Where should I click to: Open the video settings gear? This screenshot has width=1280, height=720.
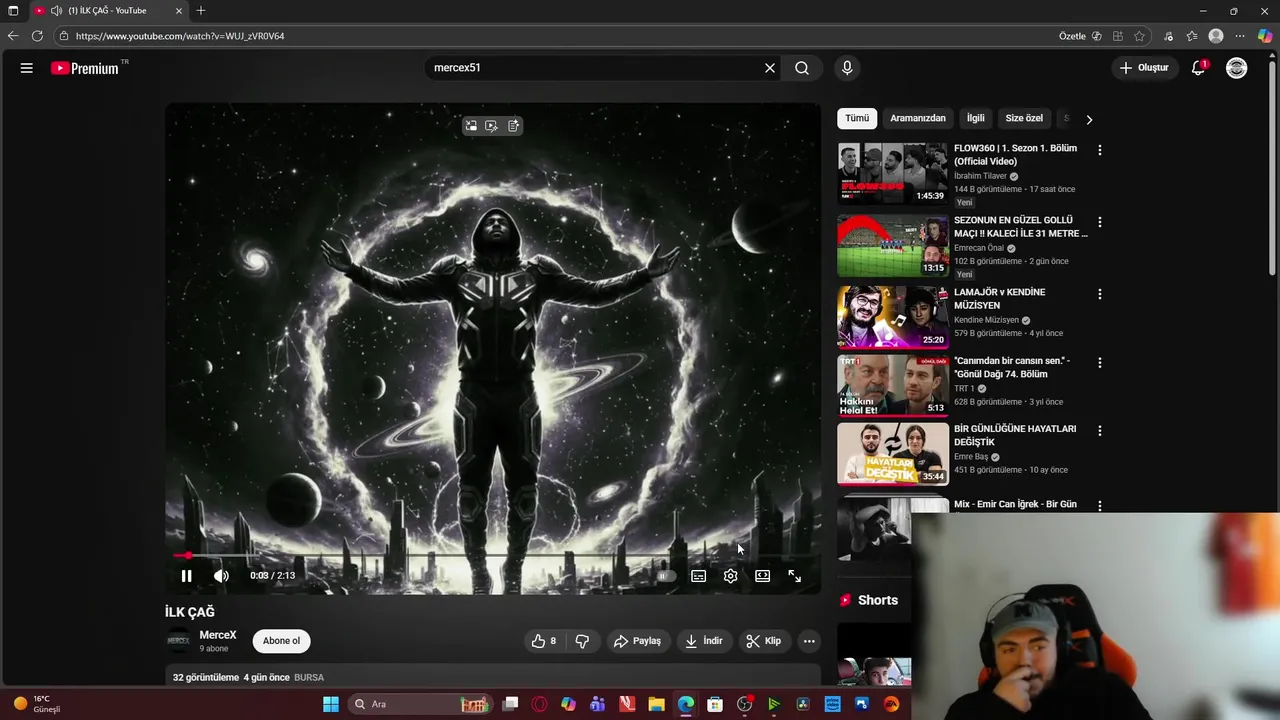tap(730, 576)
